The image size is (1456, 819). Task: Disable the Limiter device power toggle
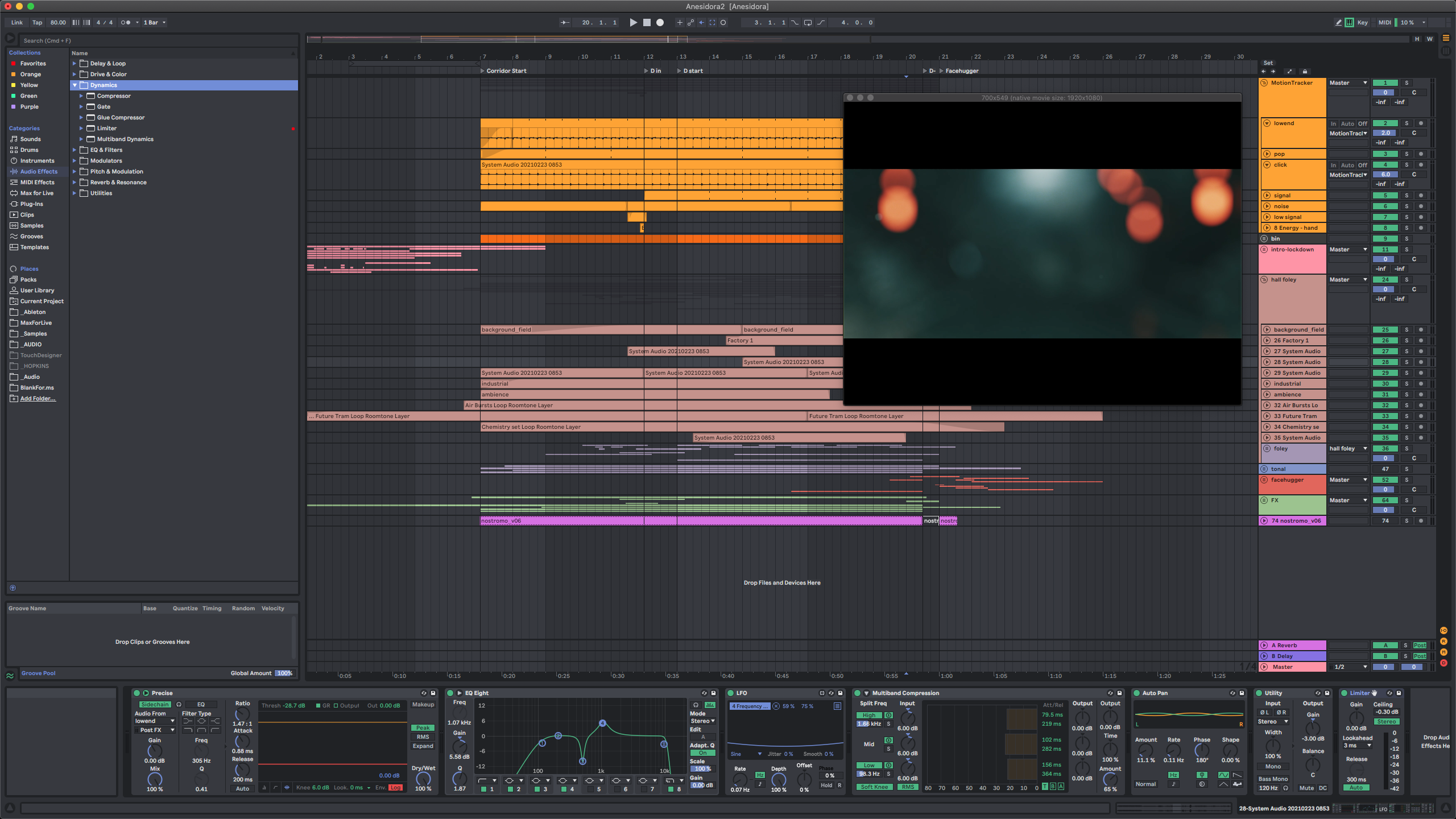[x=1345, y=693]
